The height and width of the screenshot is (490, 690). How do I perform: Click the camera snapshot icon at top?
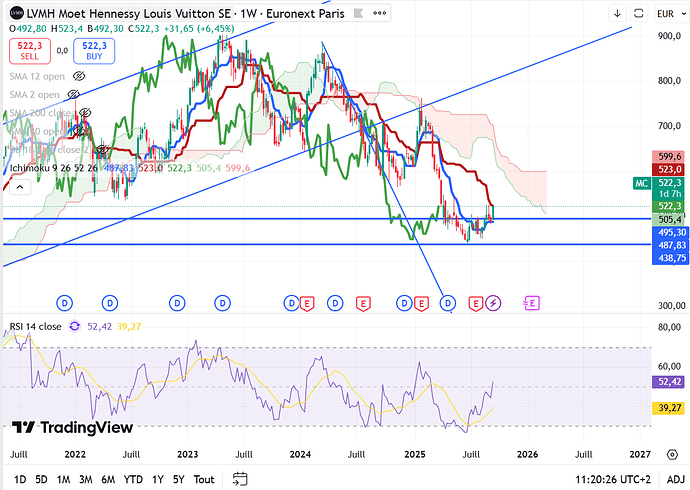[x=637, y=13]
